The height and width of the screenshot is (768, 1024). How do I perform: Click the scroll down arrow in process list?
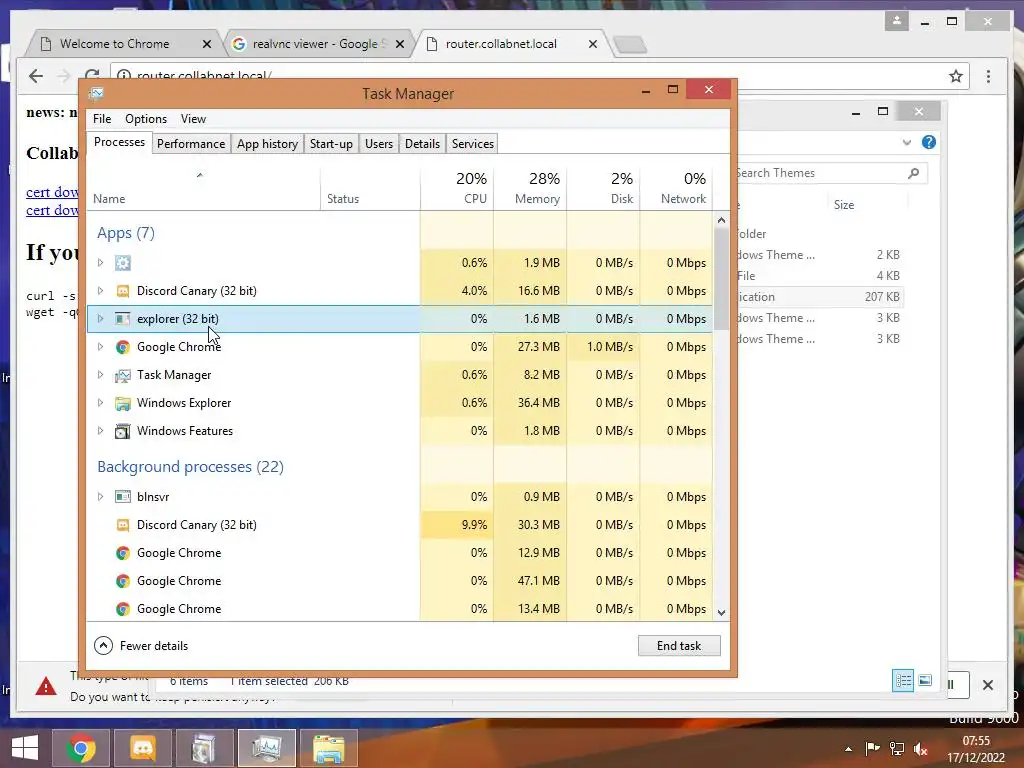click(721, 613)
